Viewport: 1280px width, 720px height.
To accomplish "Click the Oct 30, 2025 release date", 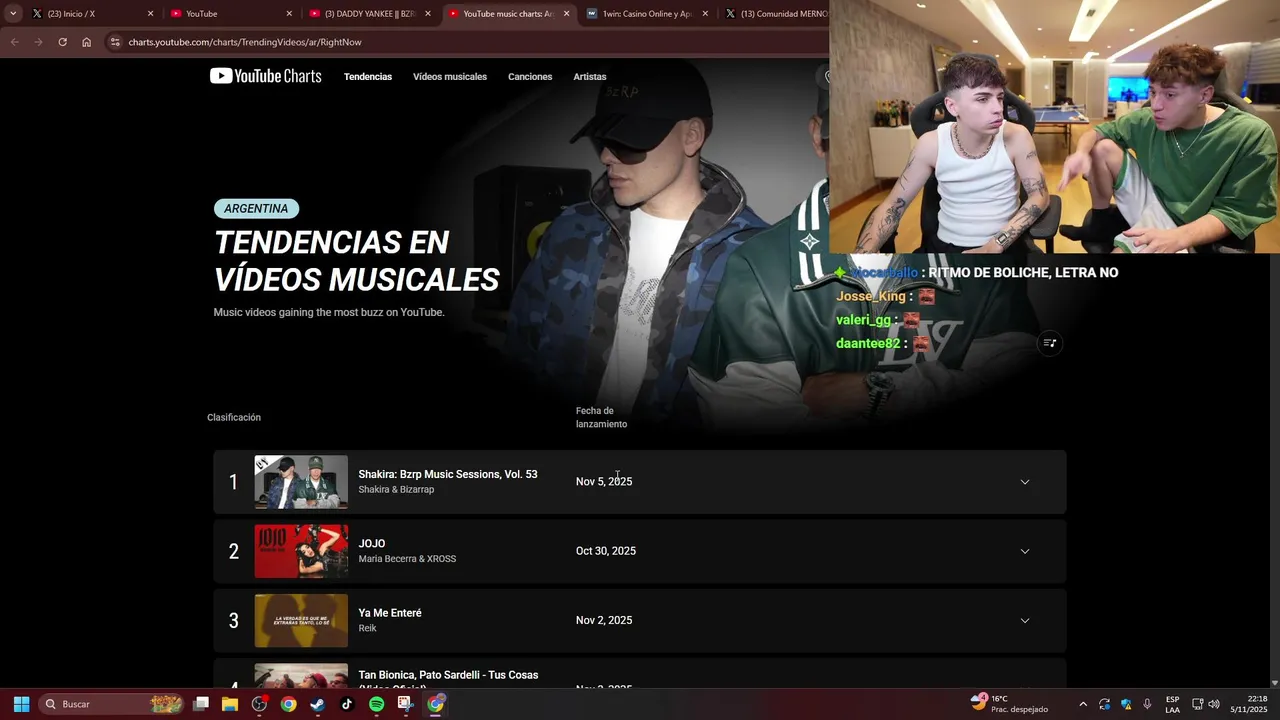I will tap(606, 551).
